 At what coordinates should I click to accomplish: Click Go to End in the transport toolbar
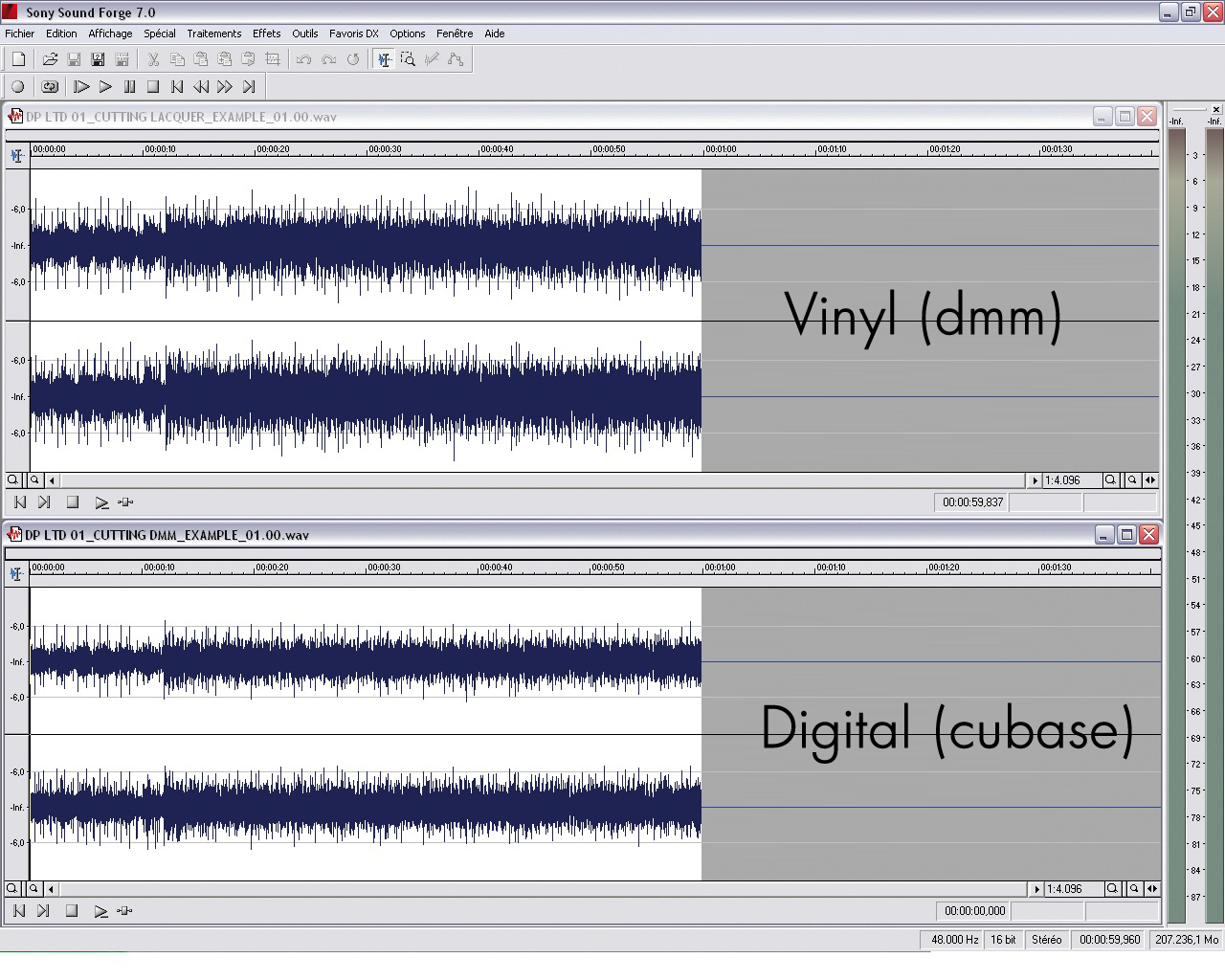point(249,87)
